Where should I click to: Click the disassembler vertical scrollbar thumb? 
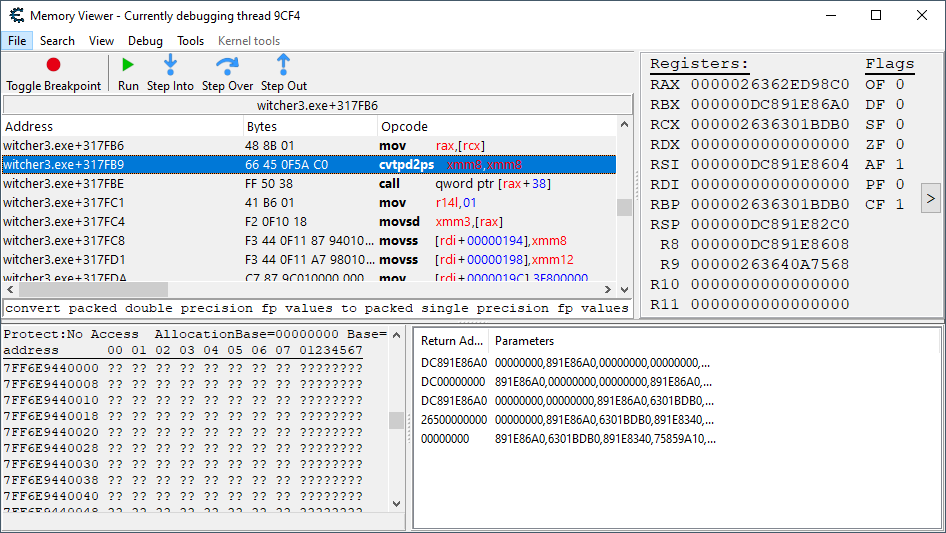pyautogui.click(x=624, y=207)
